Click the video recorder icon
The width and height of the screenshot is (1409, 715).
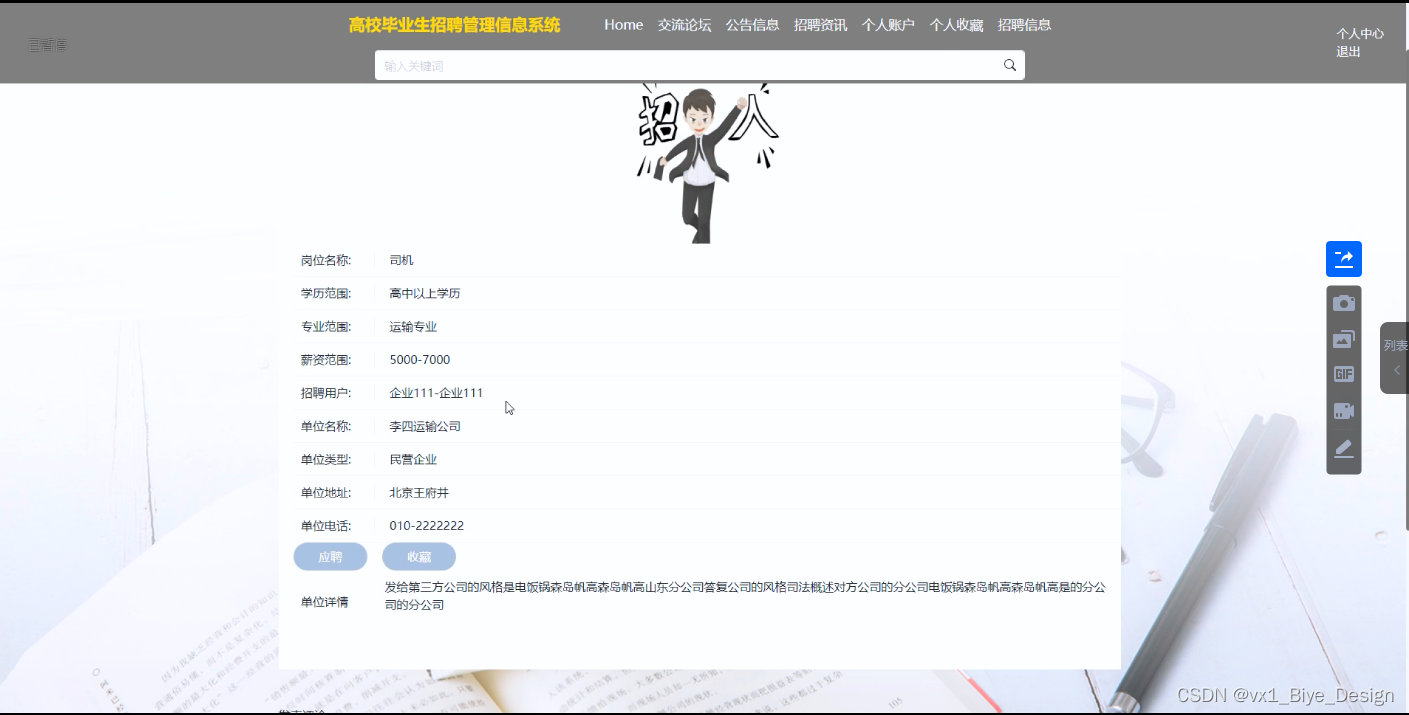[x=1344, y=411]
